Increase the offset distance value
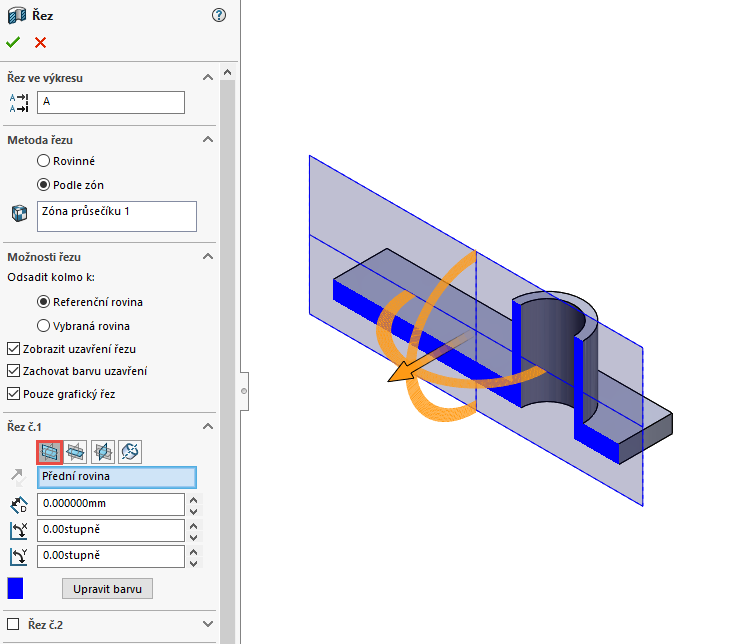750x644 pixels. tap(194, 500)
